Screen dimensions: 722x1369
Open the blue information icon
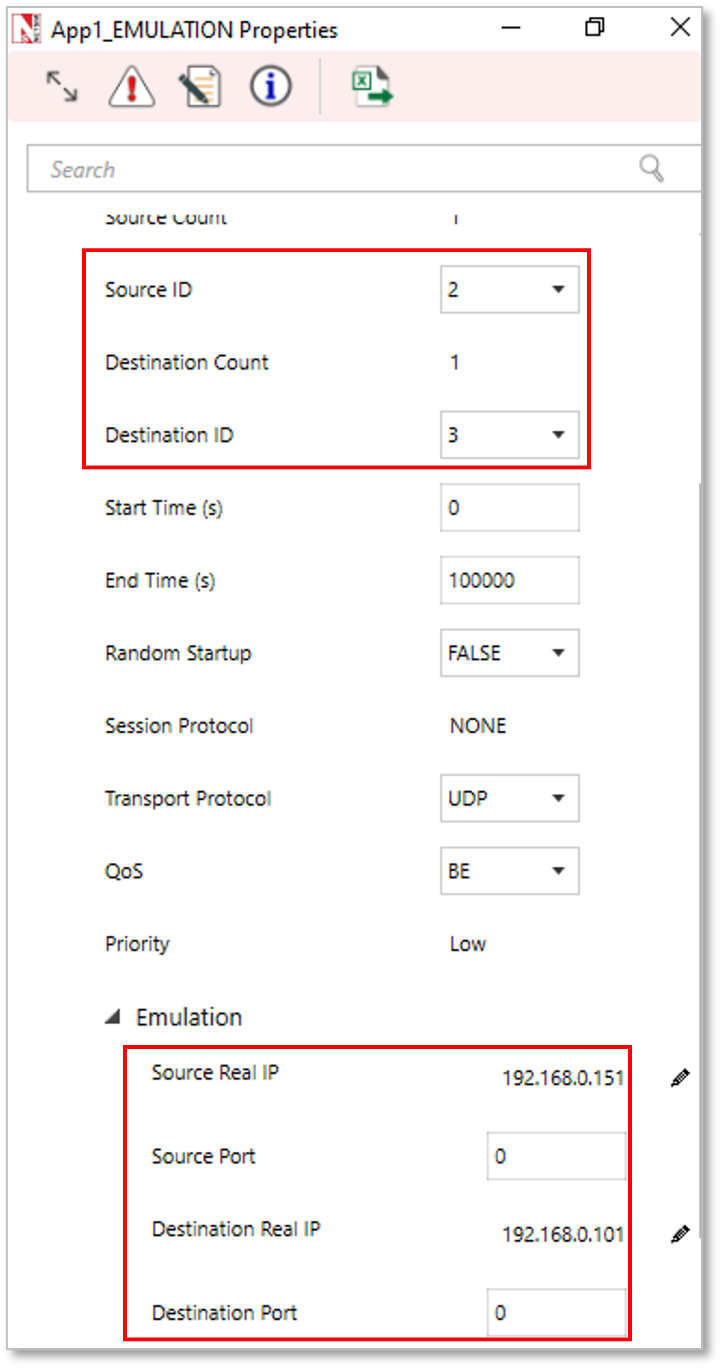[270, 87]
